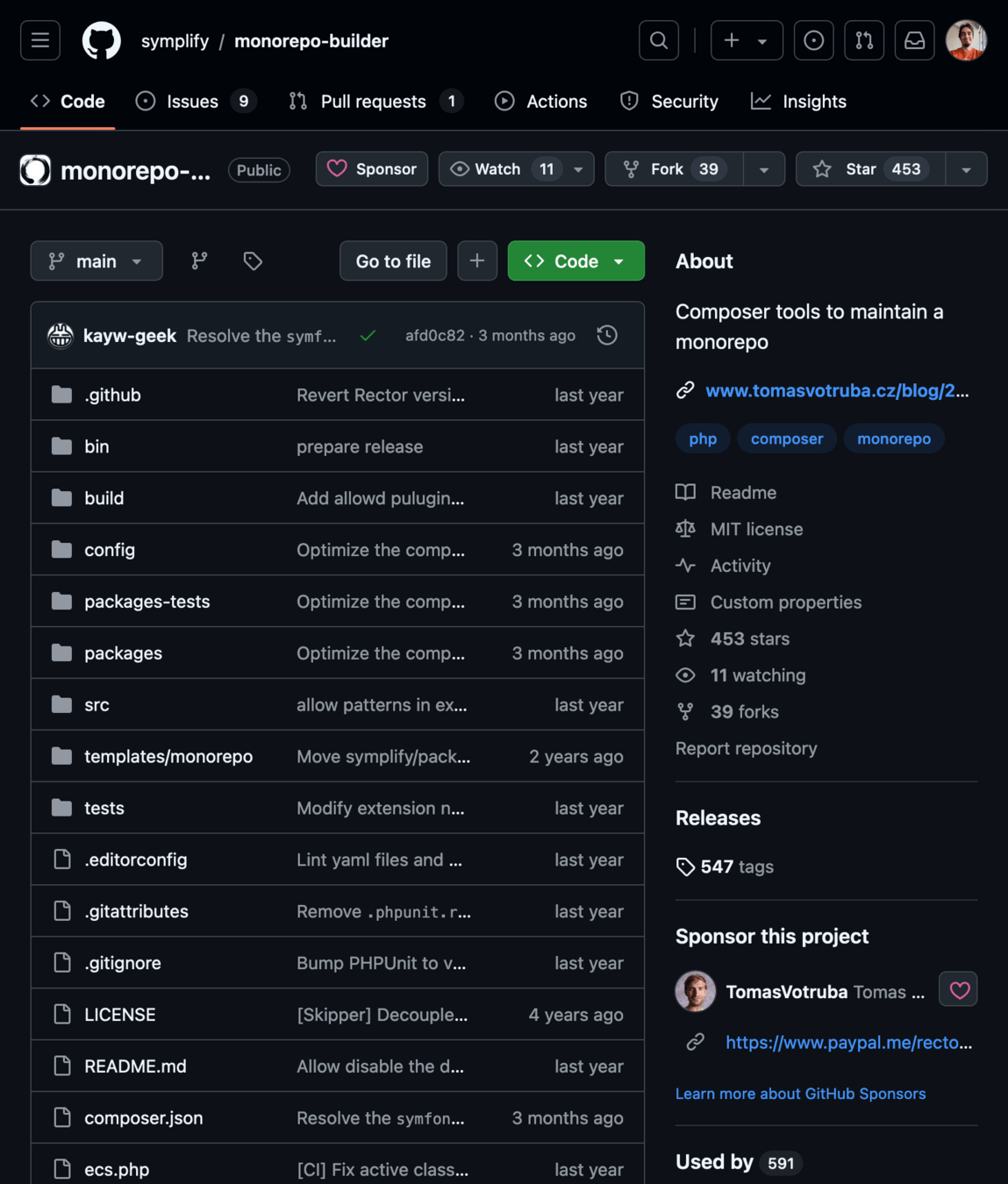Image resolution: width=1008 pixels, height=1184 pixels.
Task: Switch to the Actions tab
Action: [541, 102]
